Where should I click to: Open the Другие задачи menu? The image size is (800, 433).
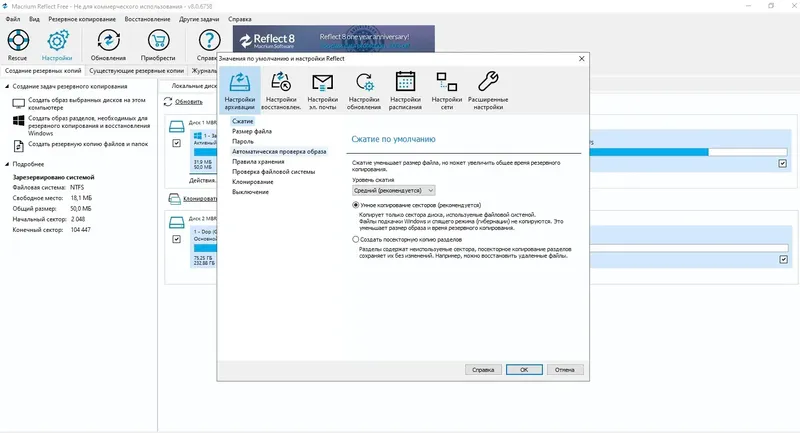199,19
